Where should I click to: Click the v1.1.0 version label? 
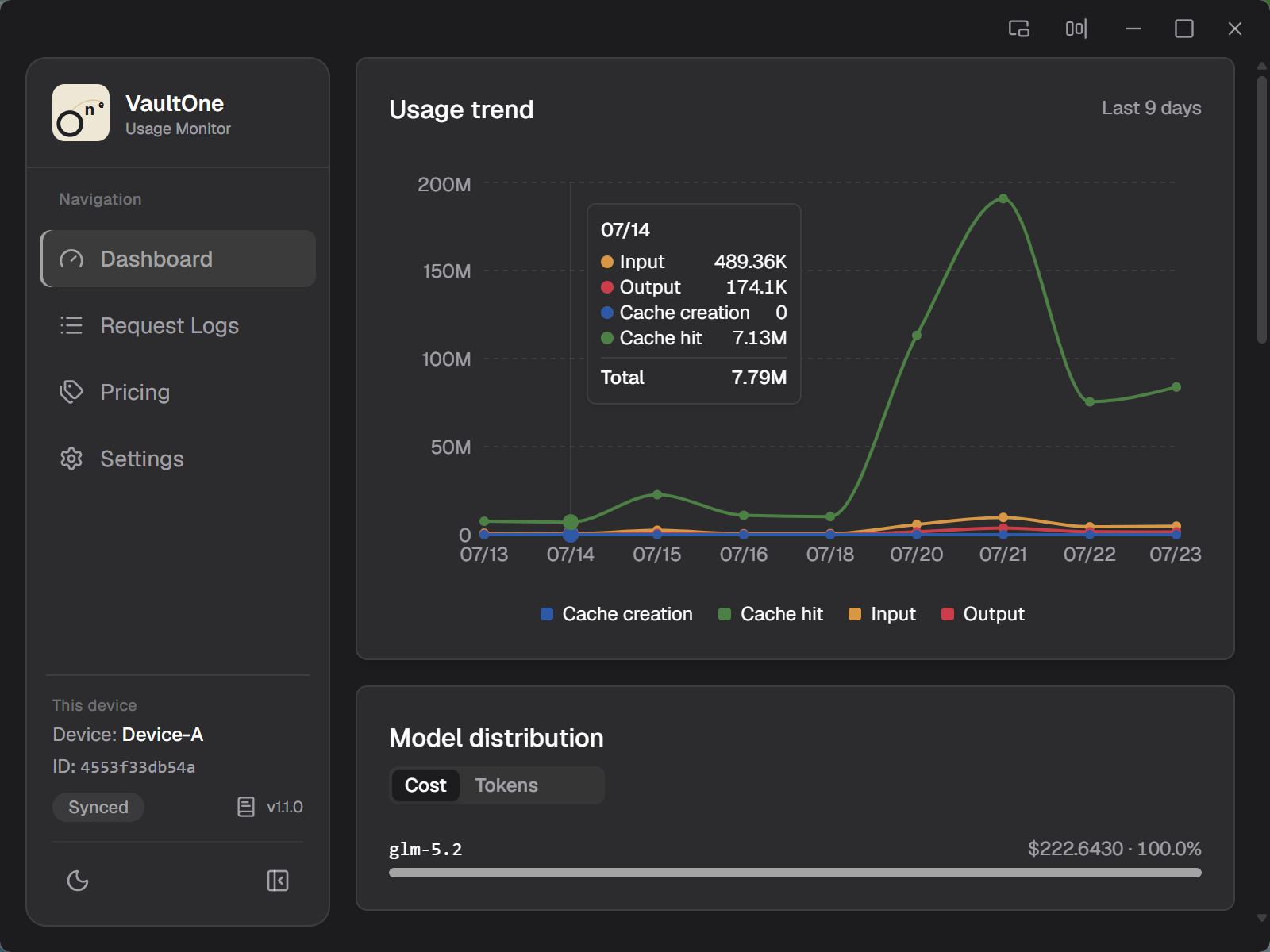[285, 807]
